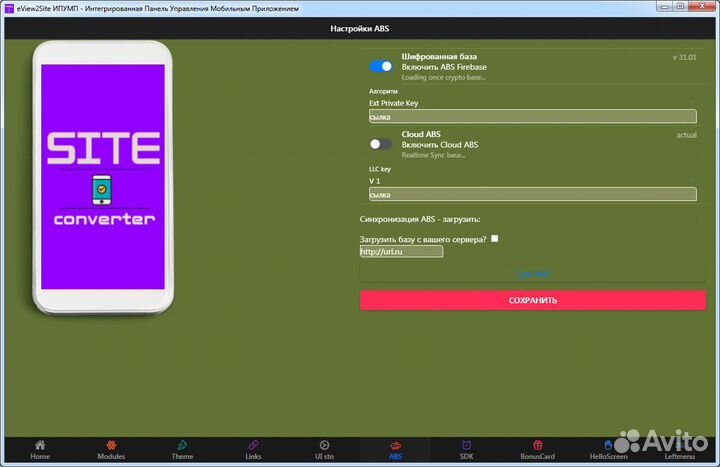This screenshot has height=467, width=720.
Task: Click the blue link above the save button
Action: (532, 273)
